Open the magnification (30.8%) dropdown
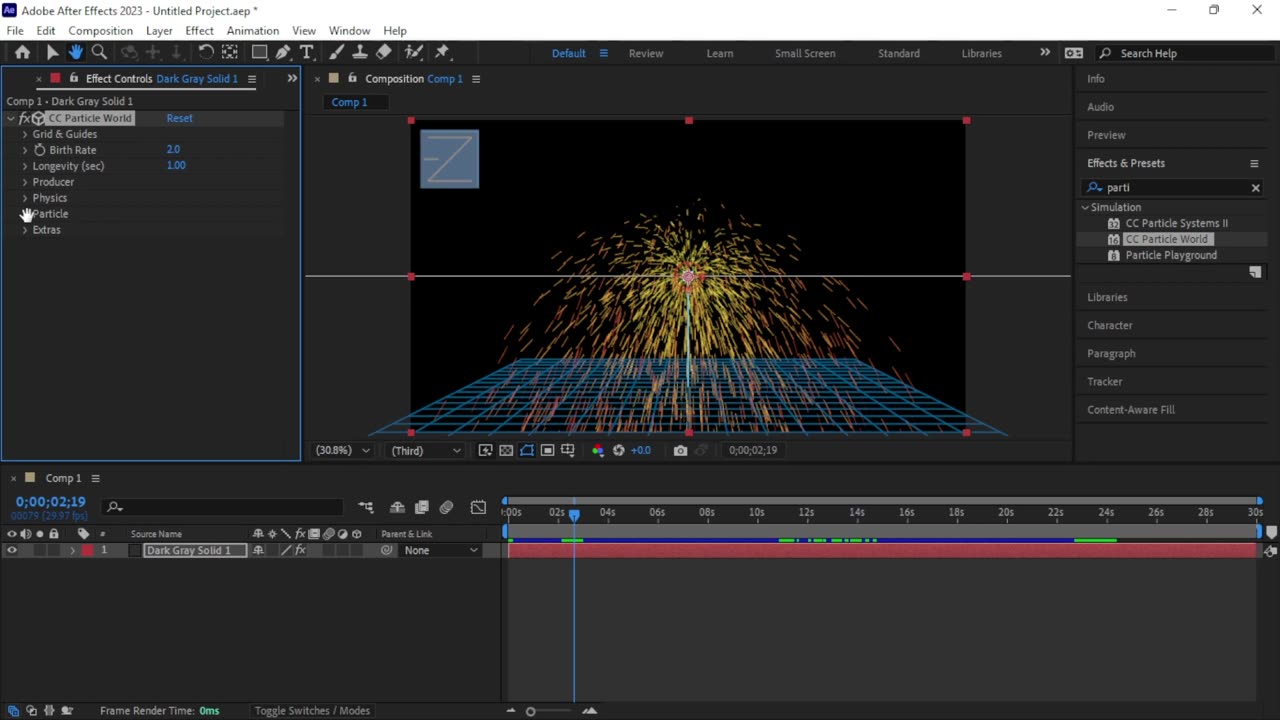The height and width of the screenshot is (720, 1280). (x=343, y=451)
